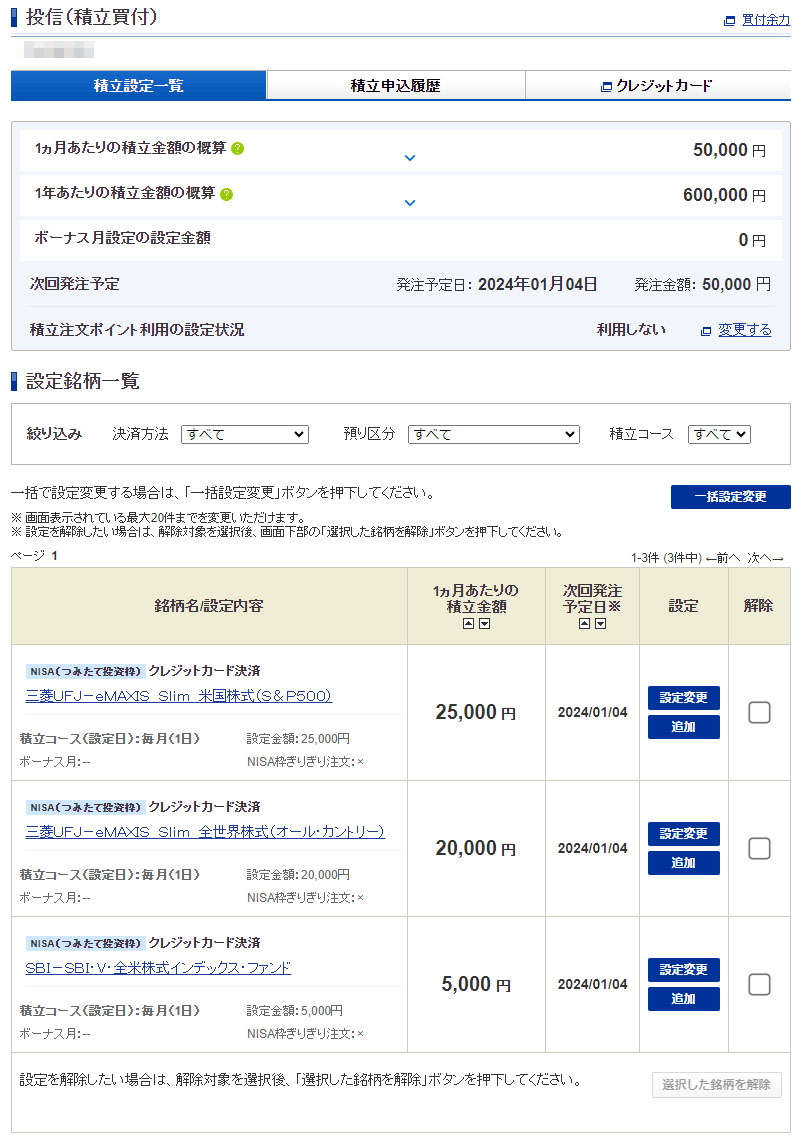Open クレジットカード tab
Viewport: 802px width, 1142px height.
coord(657,86)
